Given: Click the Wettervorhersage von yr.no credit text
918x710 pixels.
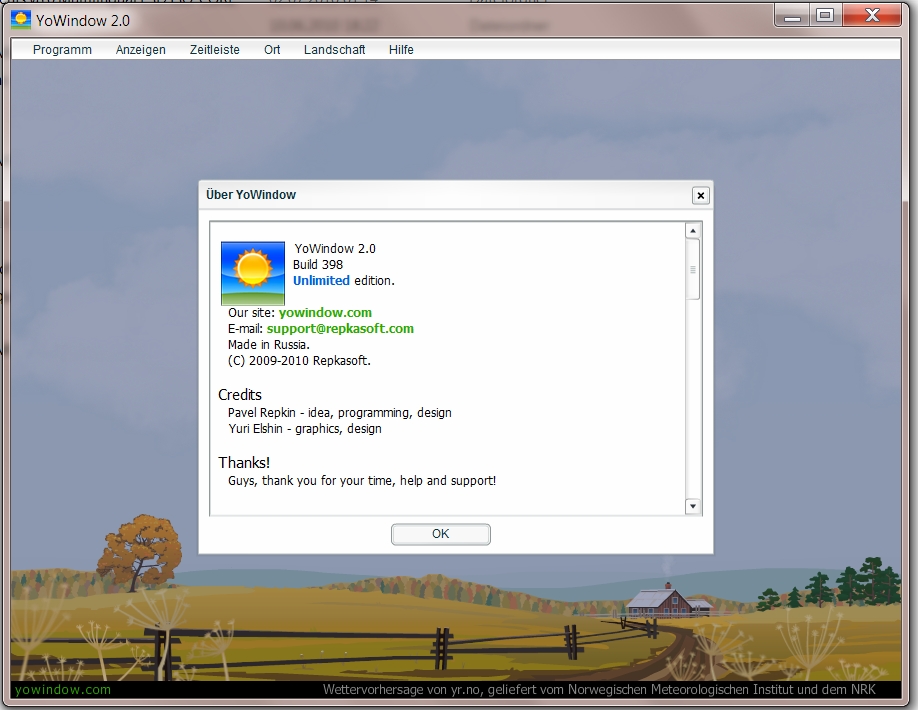Looking at the screenshot, I should pyautogui.click(x=599, y=690).
